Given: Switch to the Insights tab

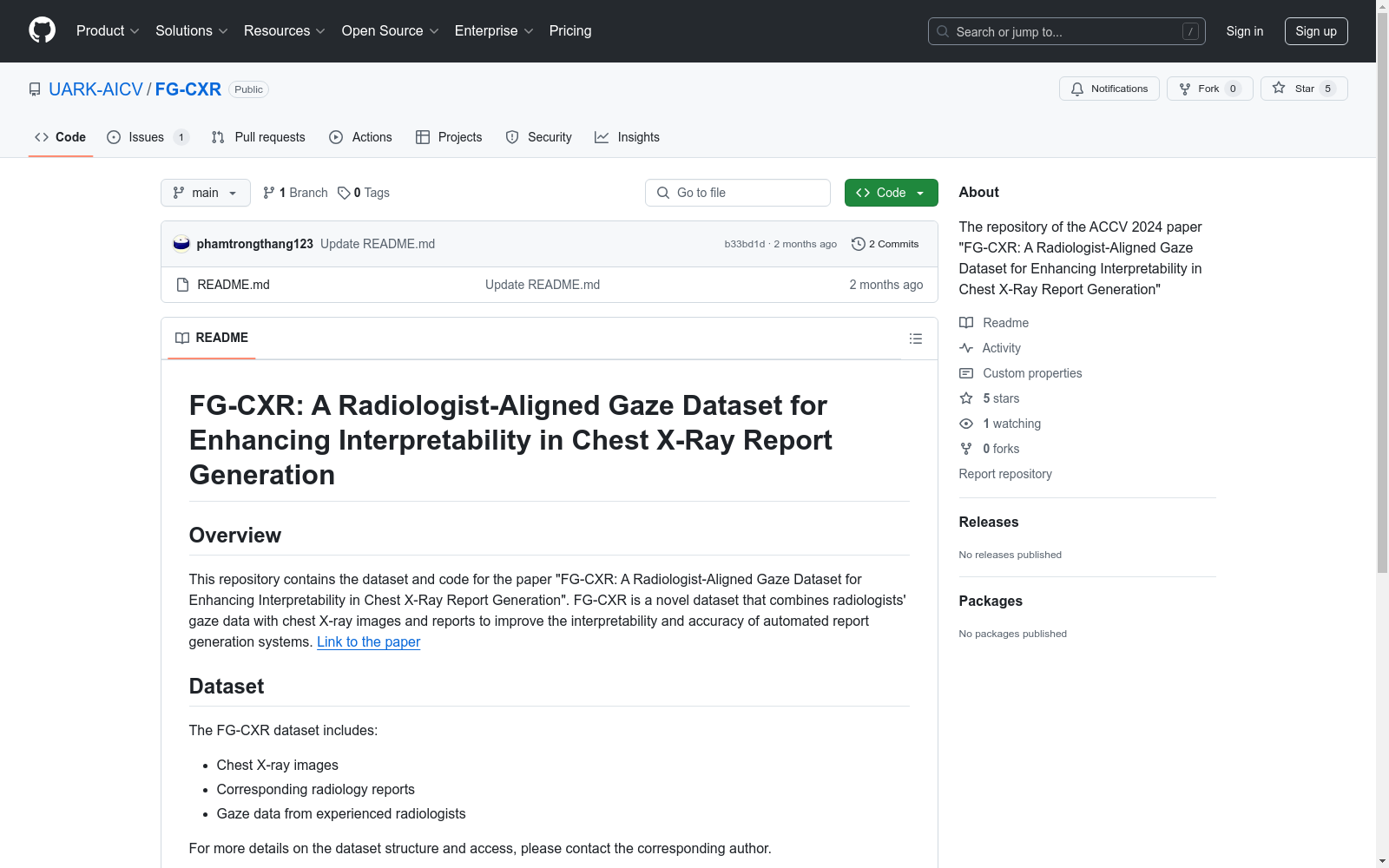Looking at the screenshot, I should coord(627,137).
